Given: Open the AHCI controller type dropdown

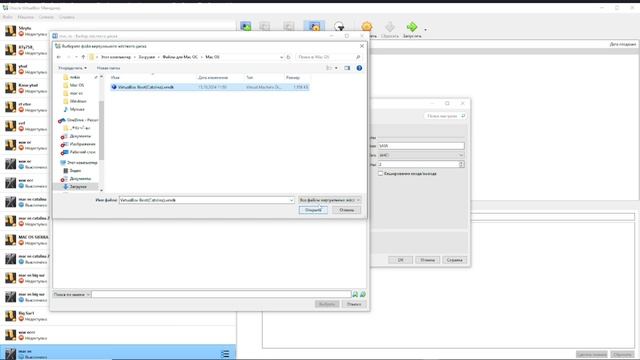Looking at the screenshot, I should pyautogui.click(x=421, y=155).
